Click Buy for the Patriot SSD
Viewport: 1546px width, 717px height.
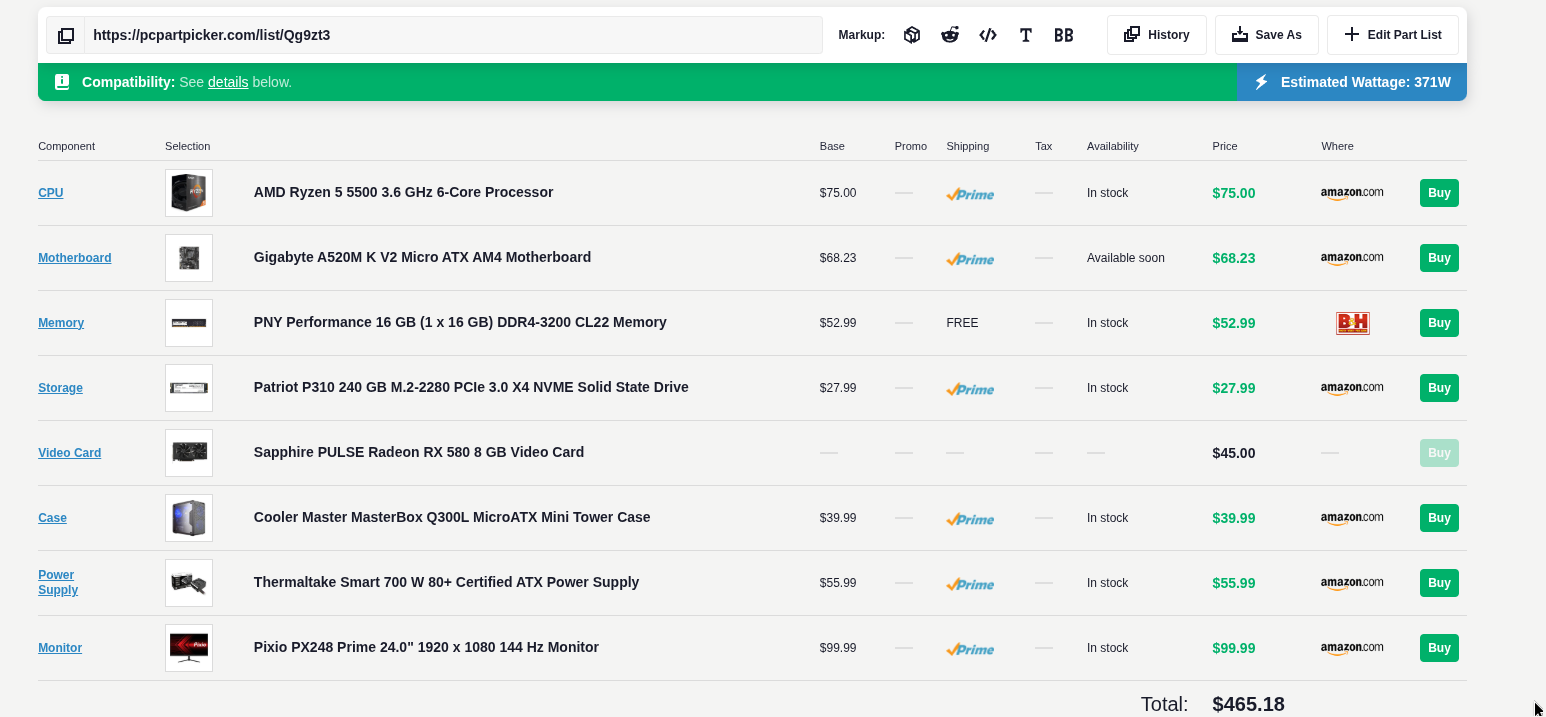(1439, 388)
